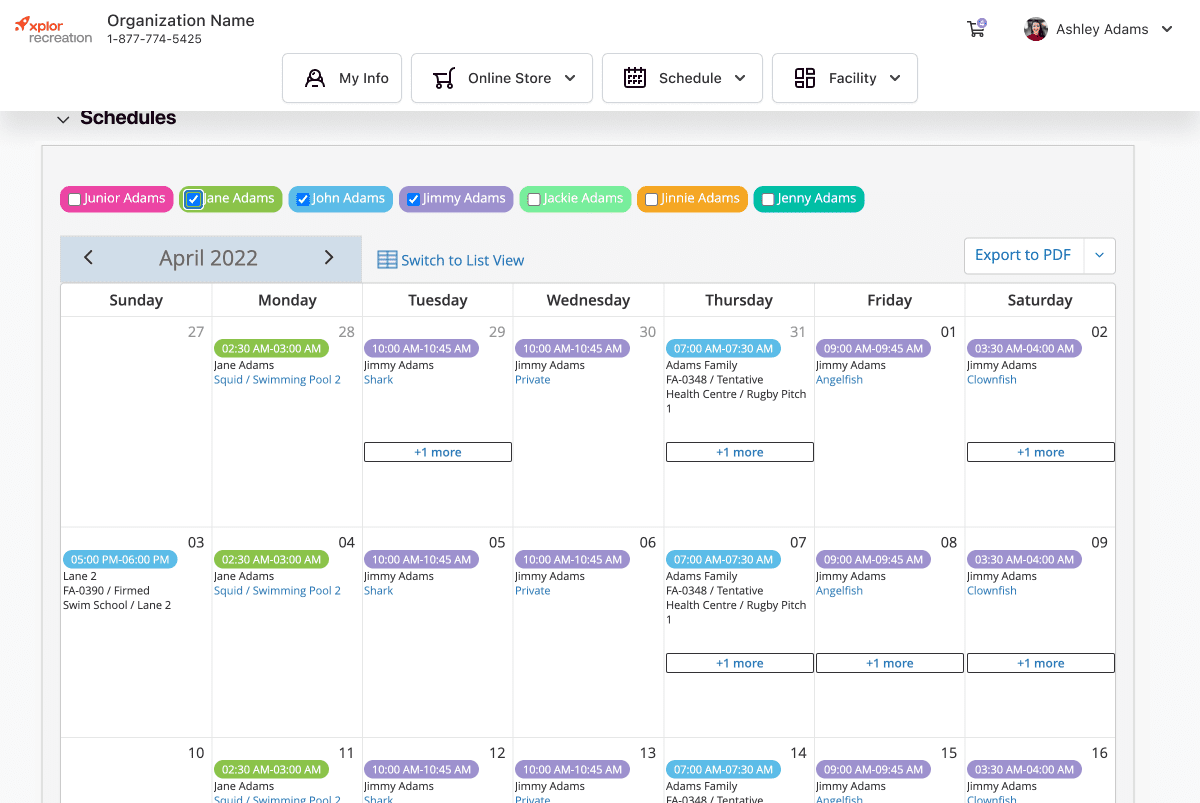Open the Export to PDF dropdown arrow

pos(1099,255)
